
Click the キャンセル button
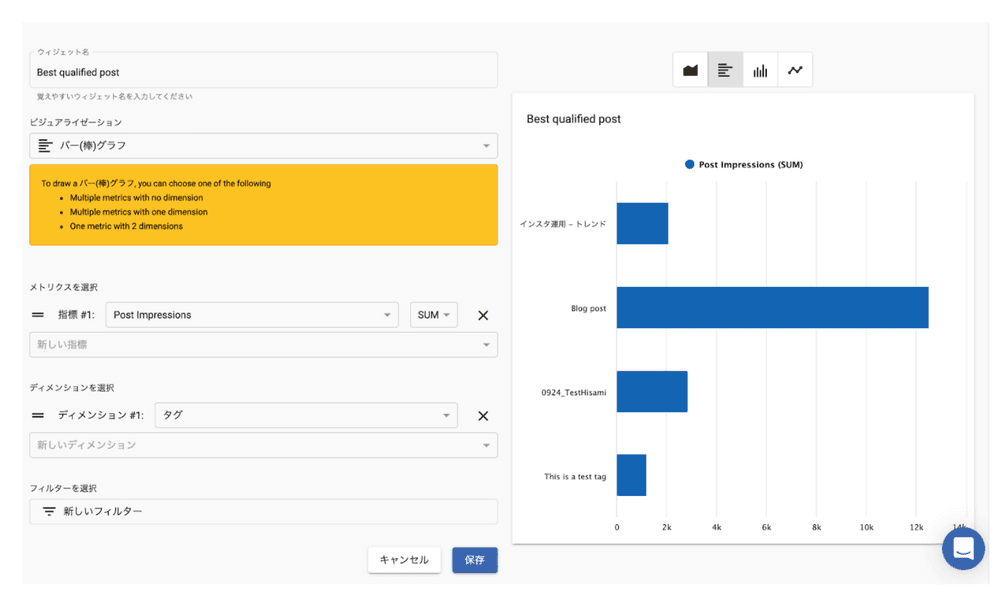(404, 560)
